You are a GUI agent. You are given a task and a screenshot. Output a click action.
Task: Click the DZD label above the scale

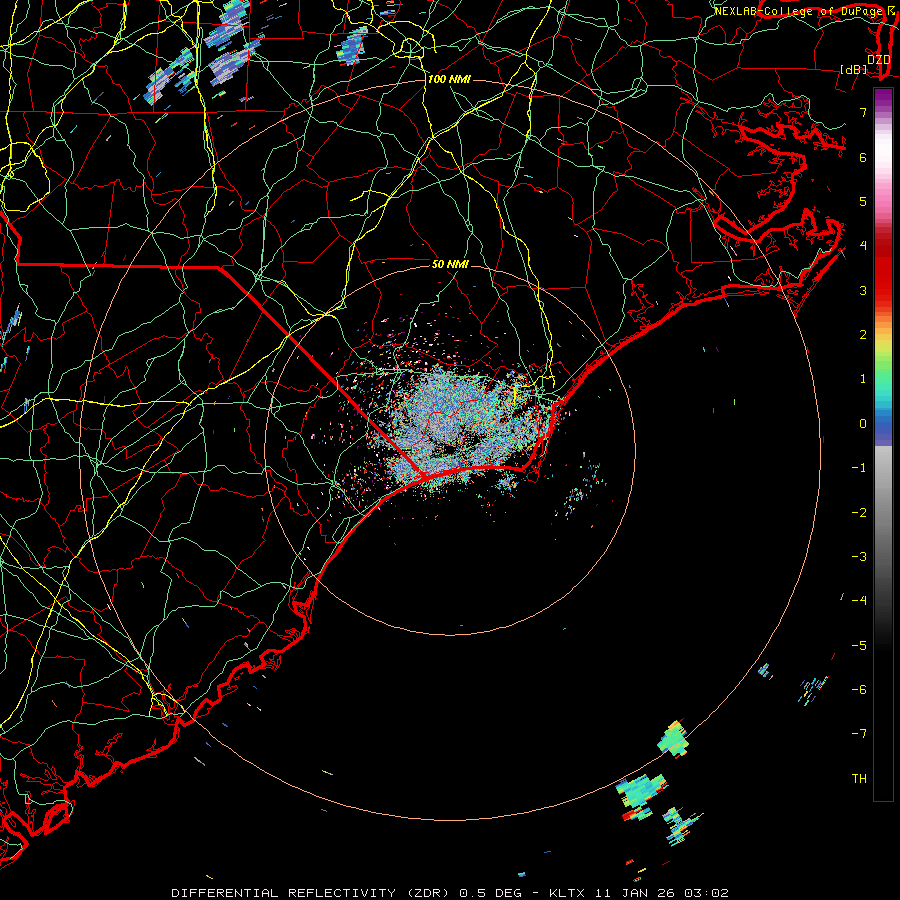(x=878, y=60)
